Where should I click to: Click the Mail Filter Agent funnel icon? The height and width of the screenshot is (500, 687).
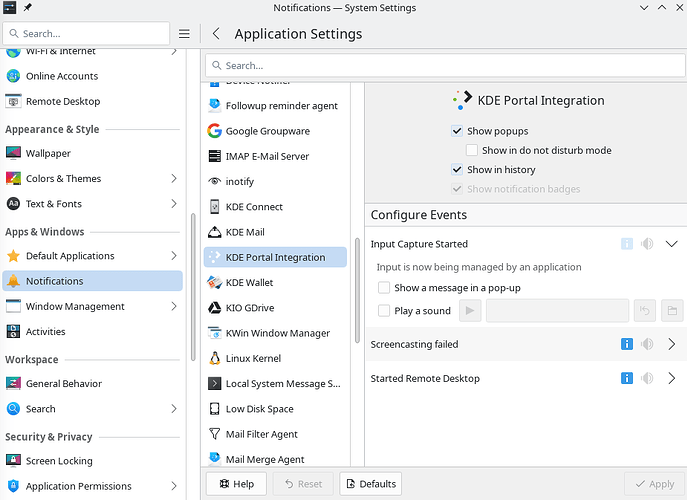(214, 434)
